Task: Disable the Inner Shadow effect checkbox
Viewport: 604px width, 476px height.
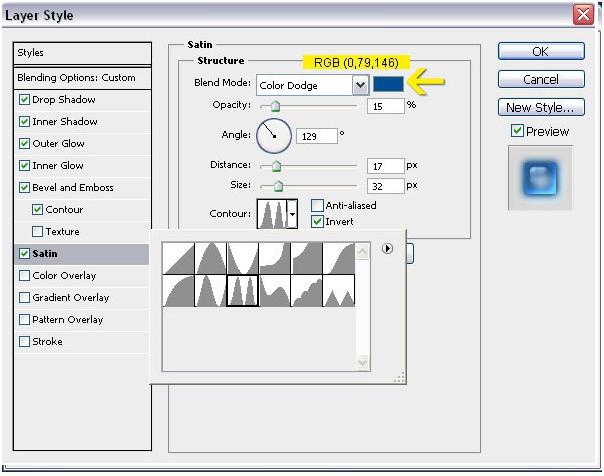Action: pyautogui.click(x=24, y=121)
